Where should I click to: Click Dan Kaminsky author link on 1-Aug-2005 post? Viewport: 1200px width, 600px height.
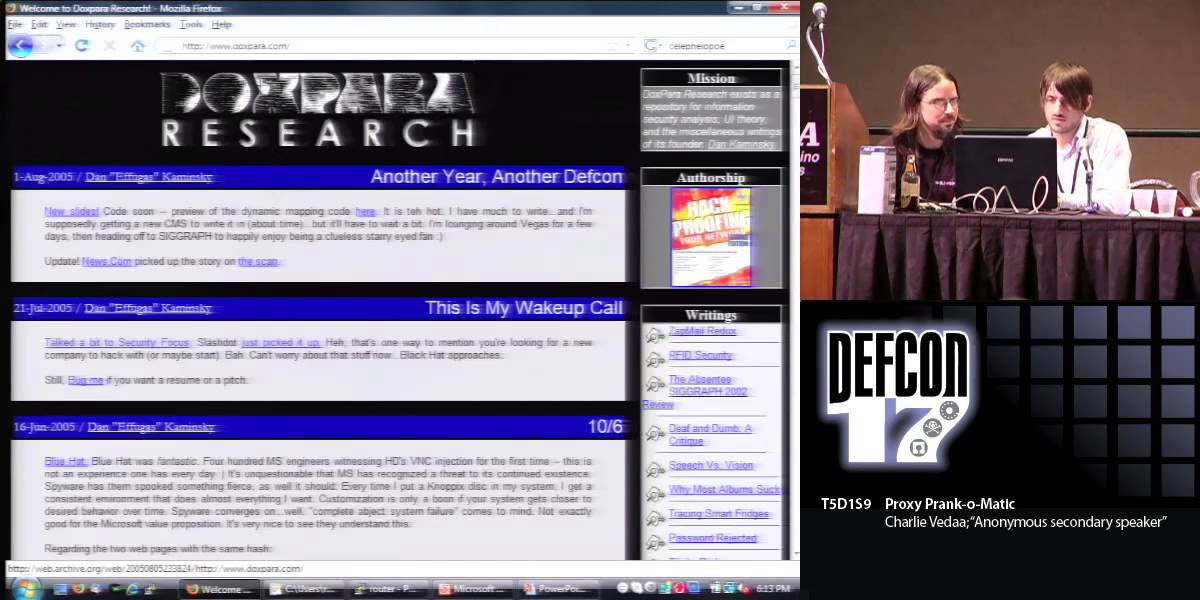tap(149, 177)
